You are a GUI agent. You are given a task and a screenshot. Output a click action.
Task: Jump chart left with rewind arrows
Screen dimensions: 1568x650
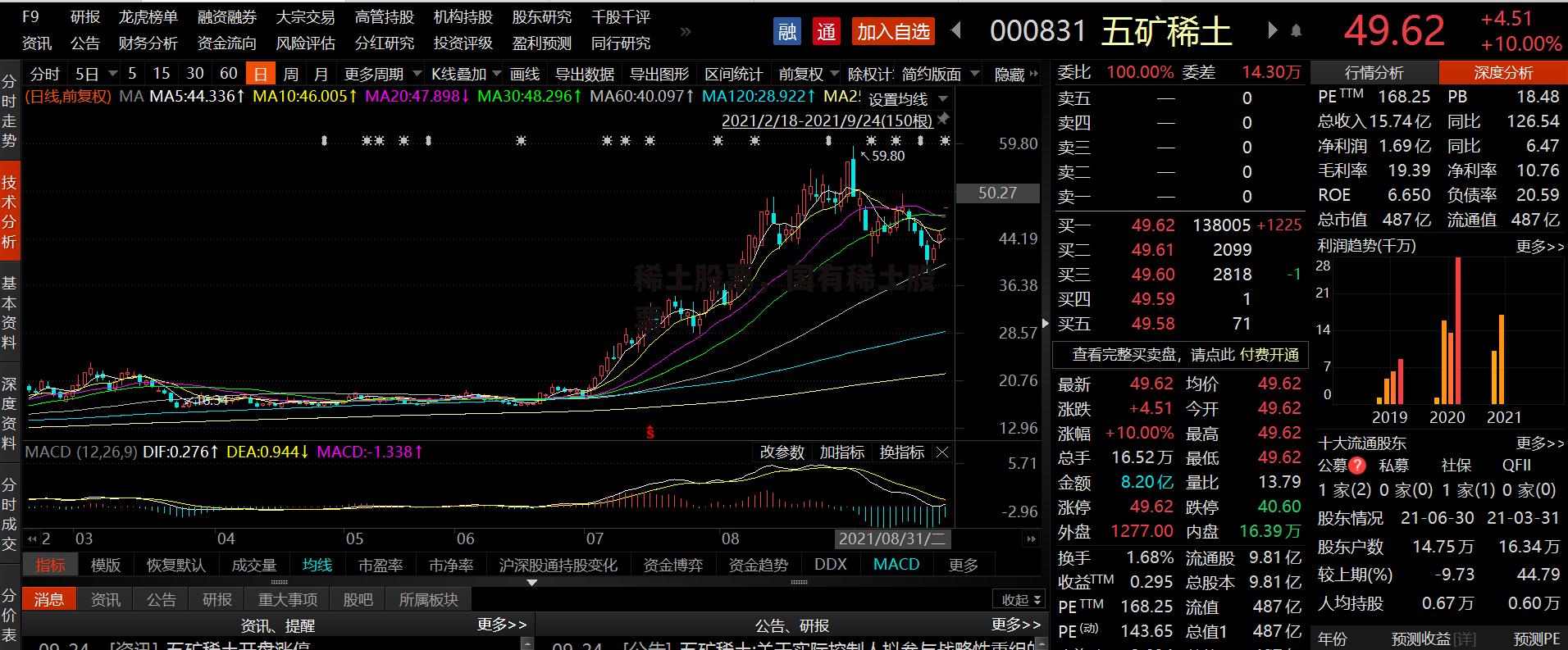click(x=32, y=539)
